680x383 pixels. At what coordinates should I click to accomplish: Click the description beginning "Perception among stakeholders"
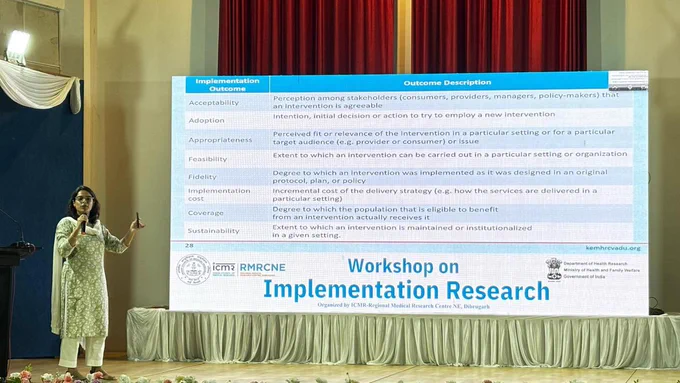click(445, 101)
